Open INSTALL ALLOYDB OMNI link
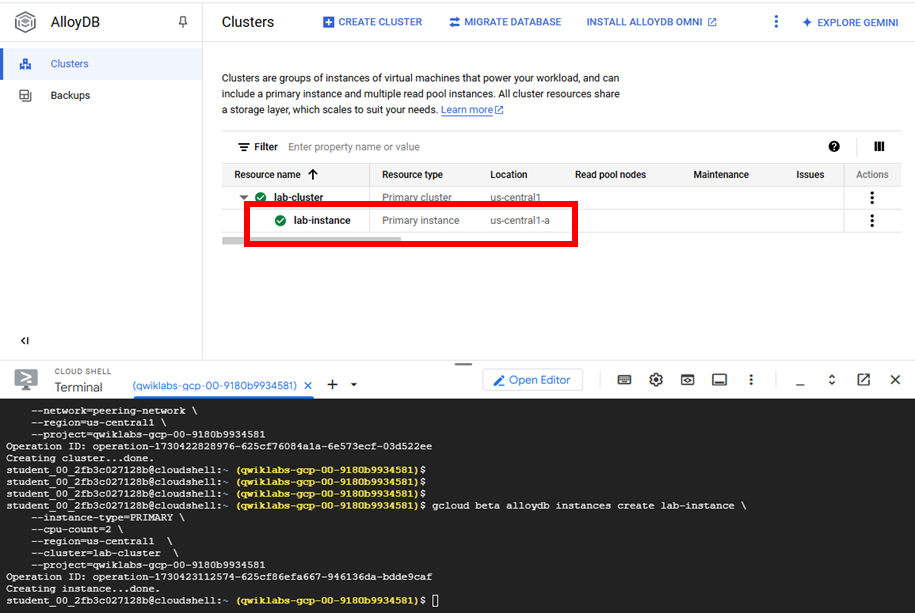Viewport: 915px width, 613px height. pyautogui.click(x=651, y=22)
